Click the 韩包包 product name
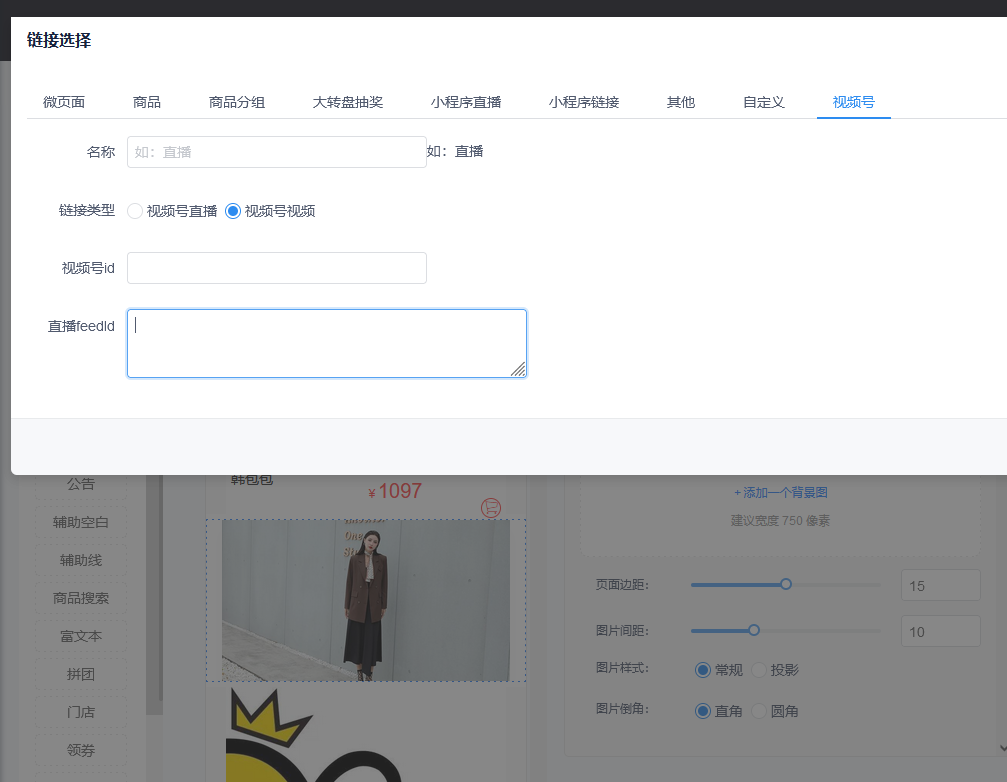 coord(252,480)
